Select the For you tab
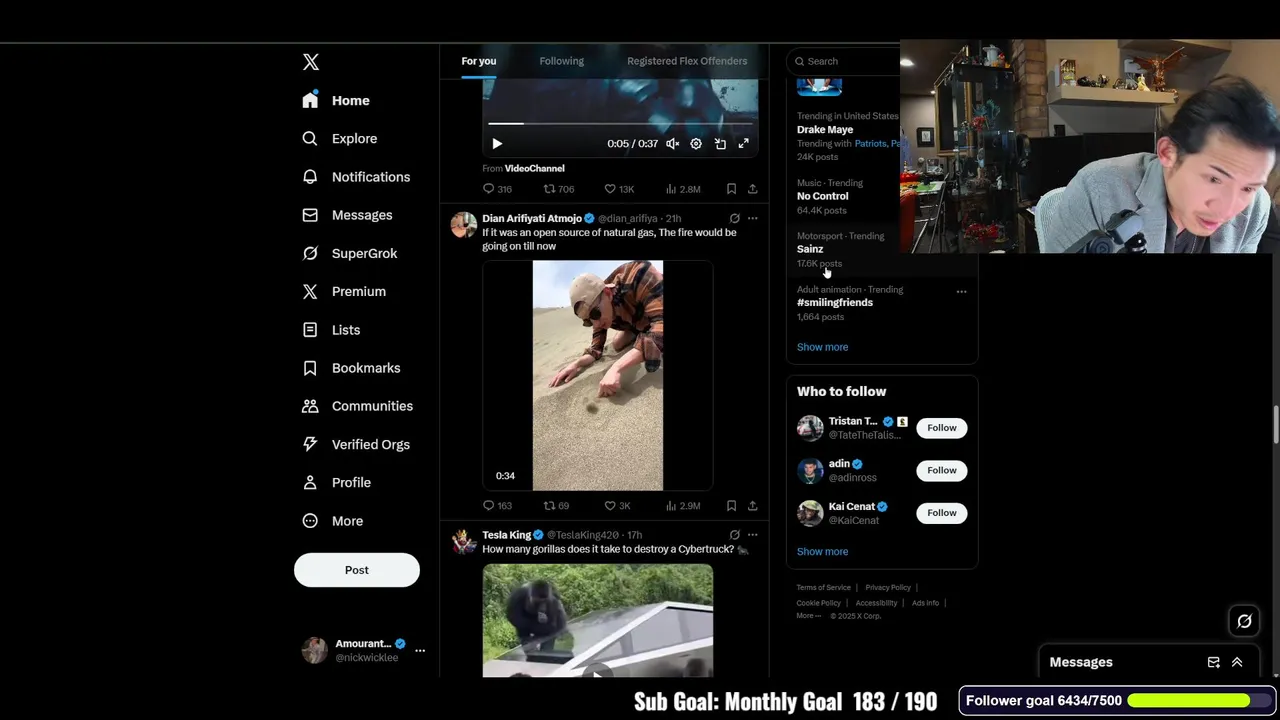 [479, 61]
